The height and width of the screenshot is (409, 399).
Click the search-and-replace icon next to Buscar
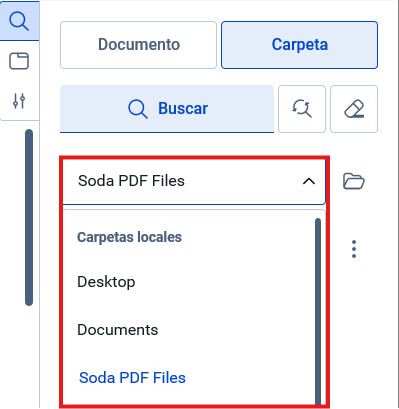[302, 109]
